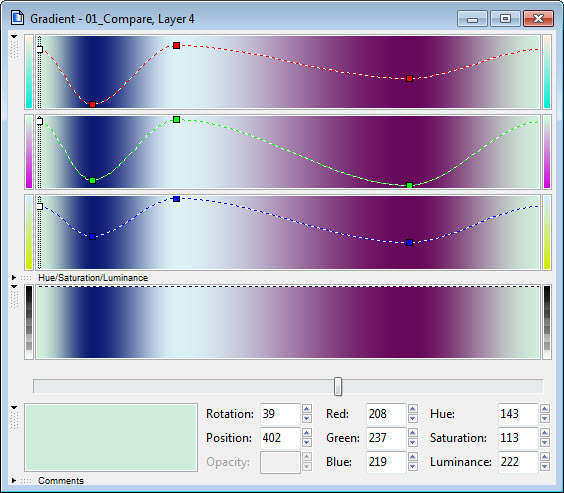Click the white start handle on red curve
This screenshot has height=493, width=564.
pos(40,49)
